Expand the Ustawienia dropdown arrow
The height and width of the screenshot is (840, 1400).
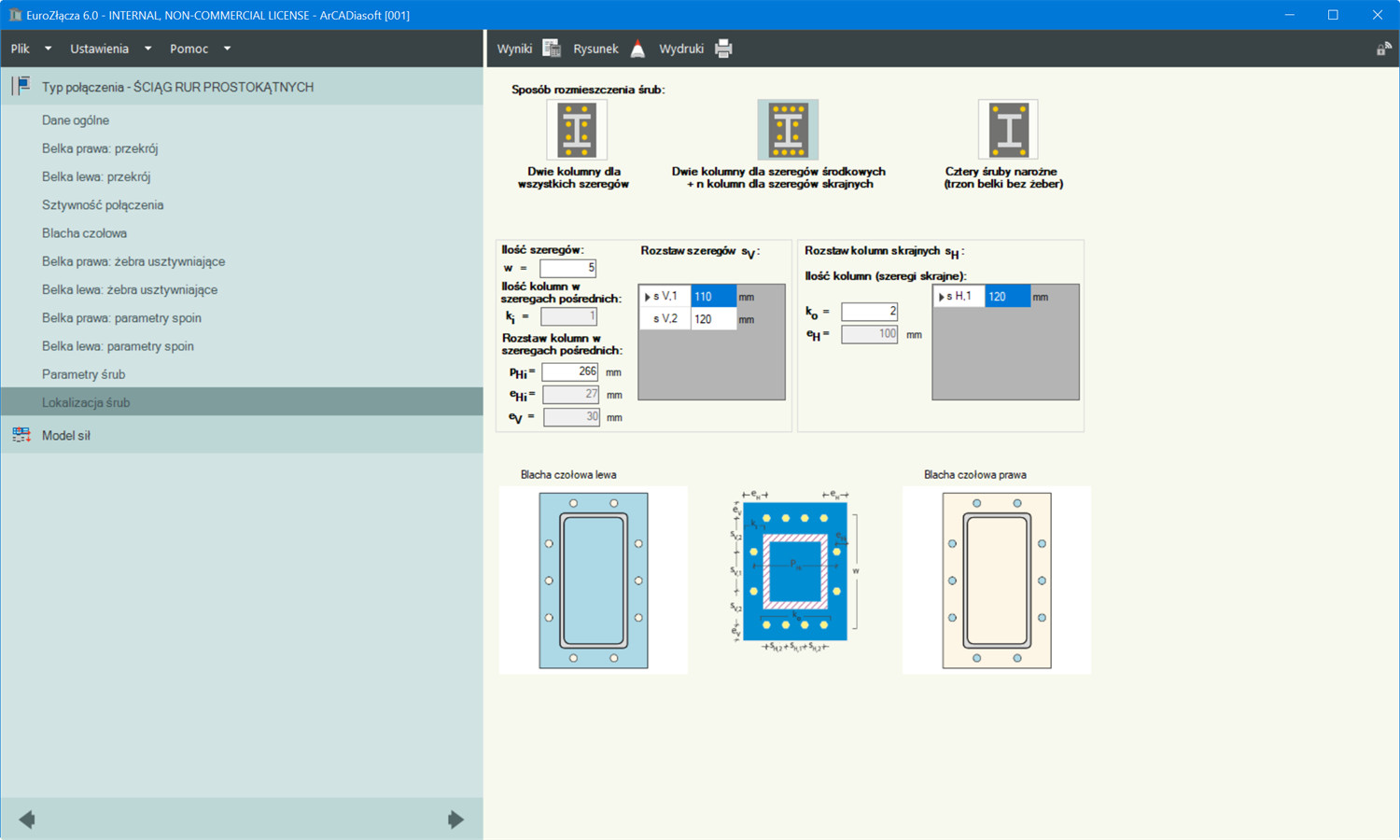click(x=147, y=49)
